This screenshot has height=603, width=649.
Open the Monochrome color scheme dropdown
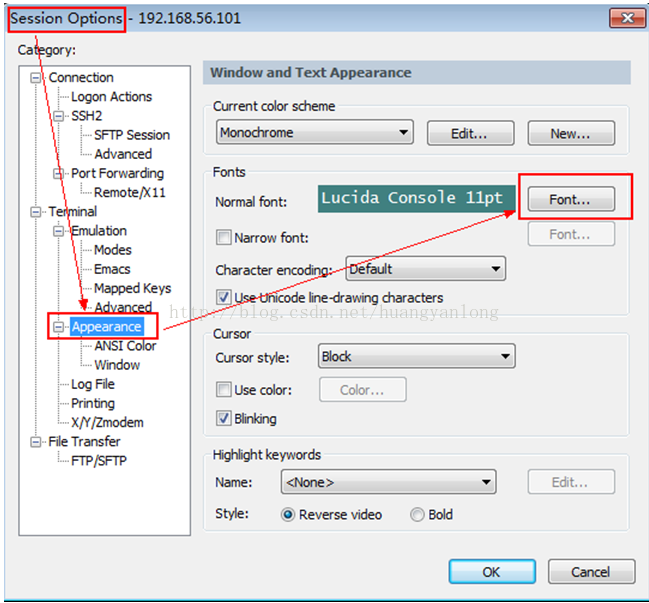tap(315, 132)
